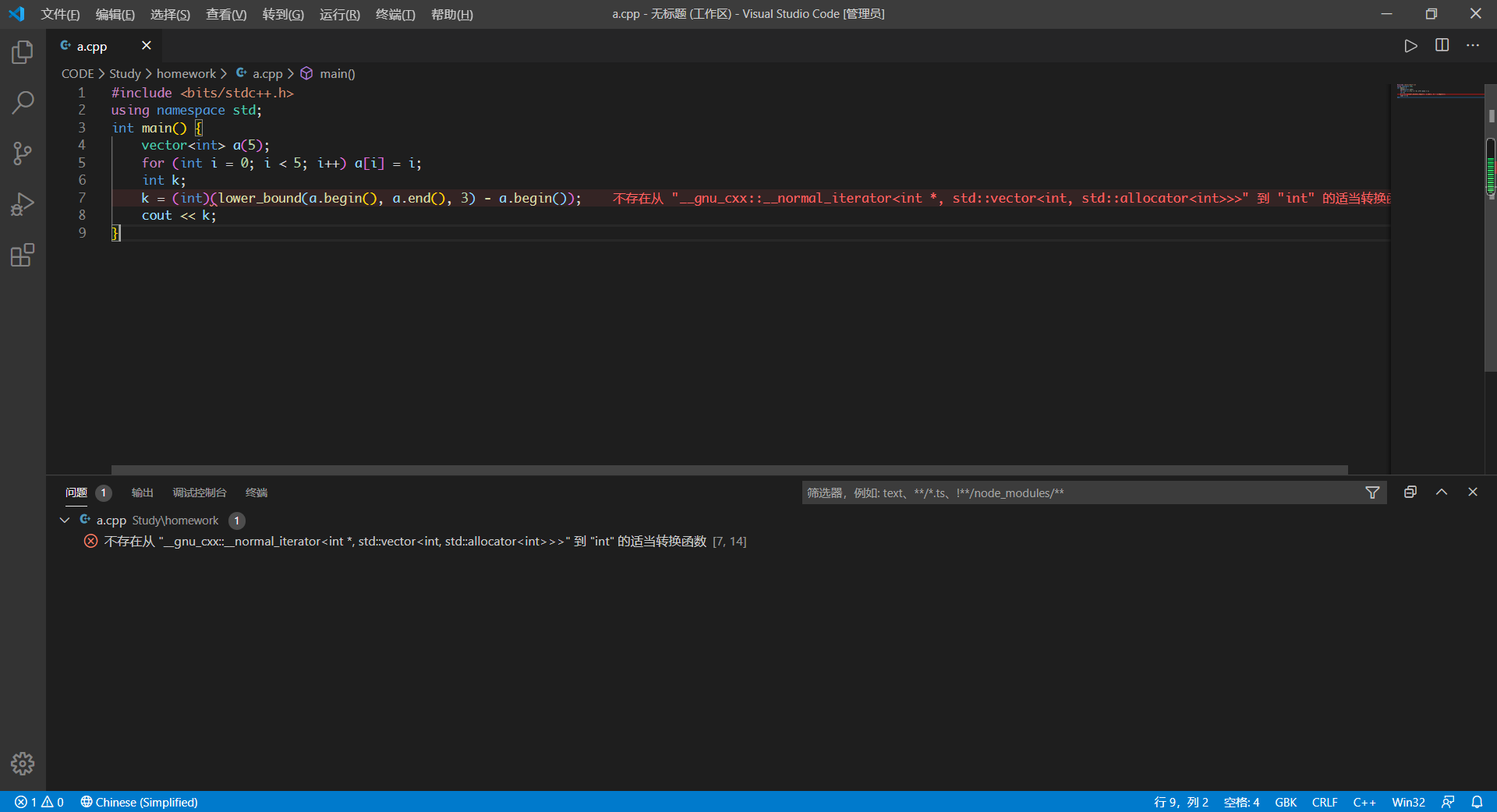
Task: Change language mode via C++ status item
Action: [x=1364, y=802]
